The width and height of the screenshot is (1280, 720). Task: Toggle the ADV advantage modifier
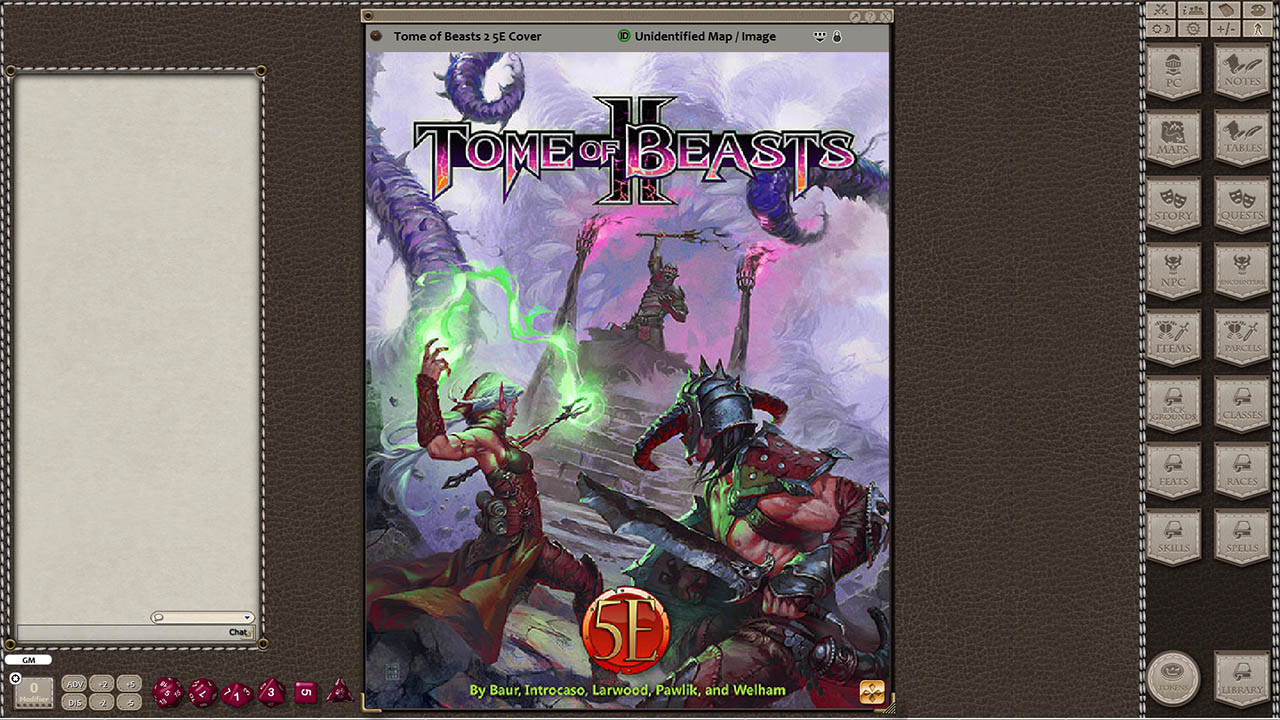(74, 684)
